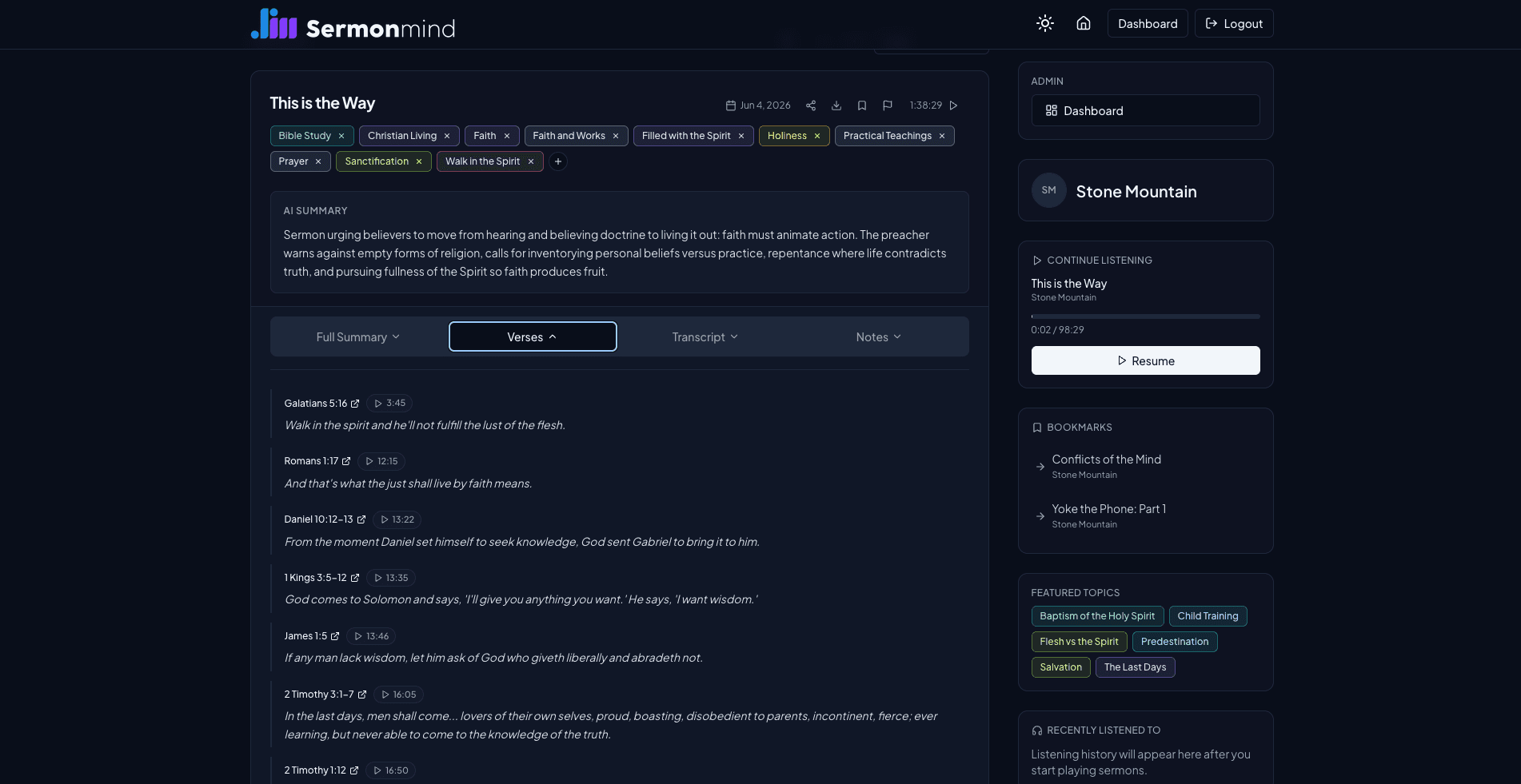
Task: Share the sermon via share icon
Action: tap(810, 105)
